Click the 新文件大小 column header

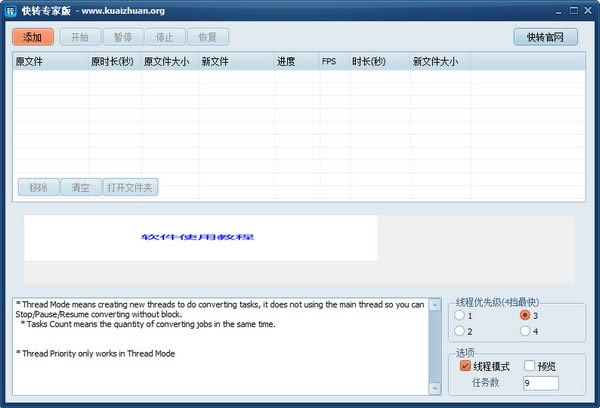440,61
